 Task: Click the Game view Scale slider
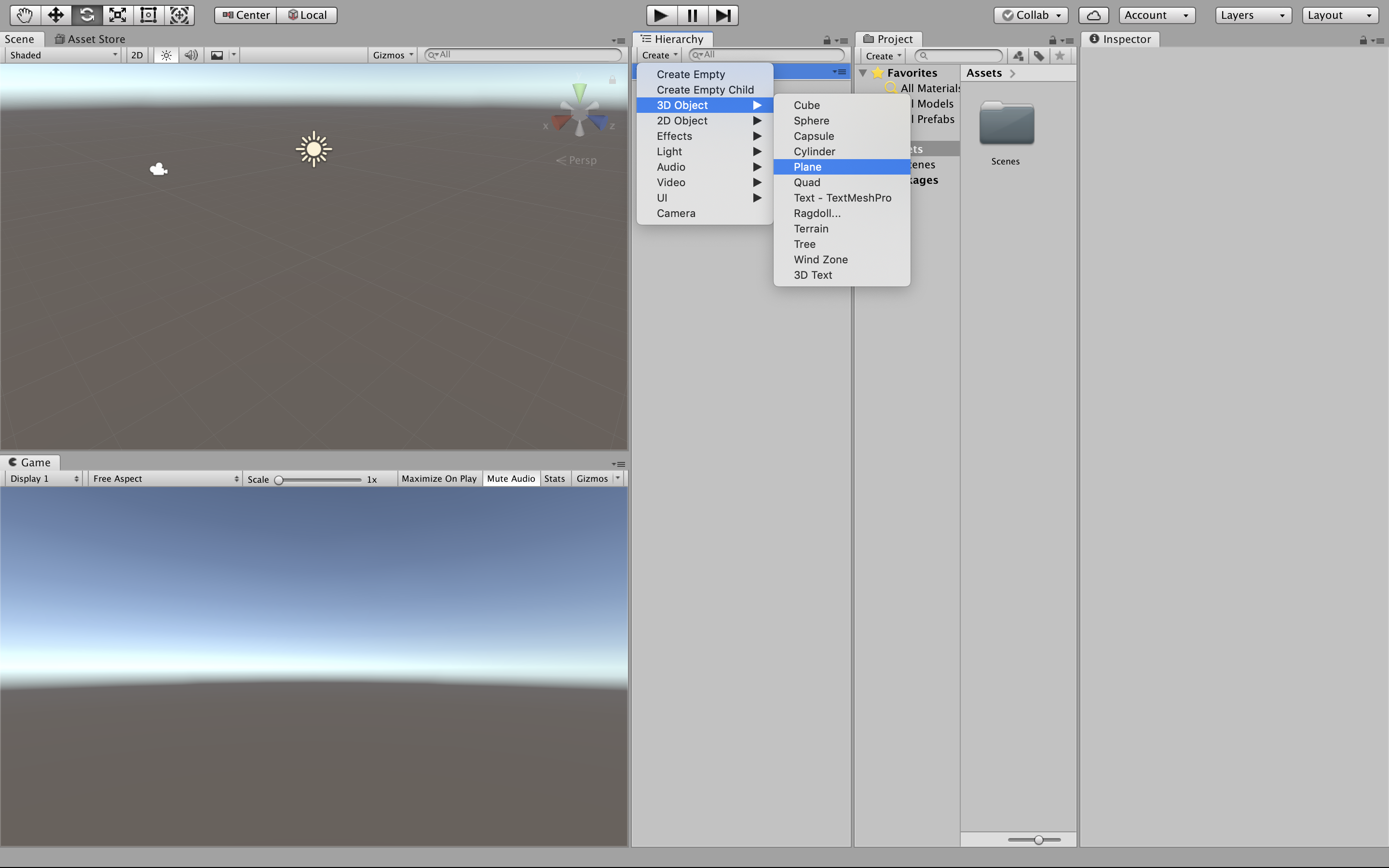coord(318,480)
